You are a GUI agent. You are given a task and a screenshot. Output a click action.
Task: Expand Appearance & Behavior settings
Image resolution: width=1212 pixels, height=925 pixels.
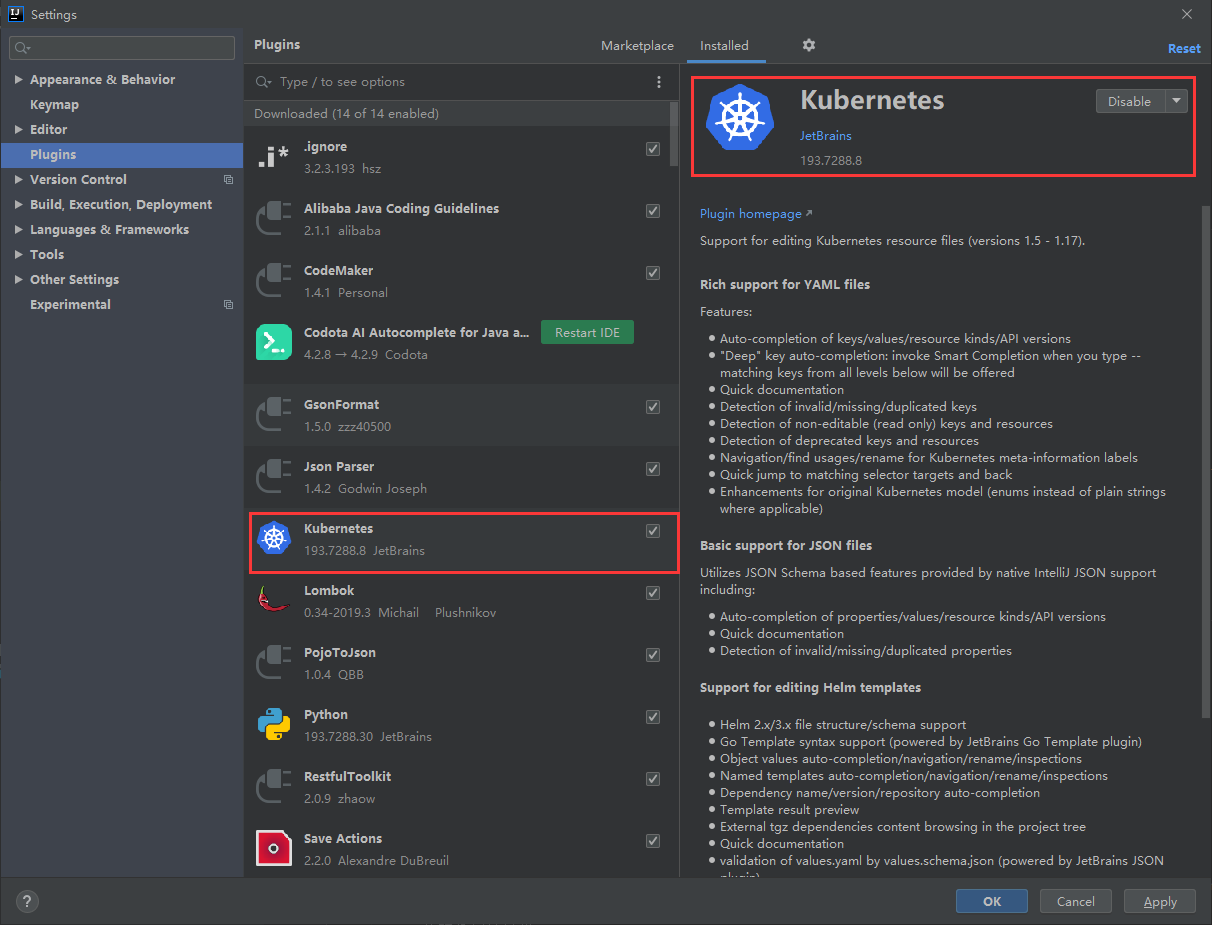click(19, 80)
